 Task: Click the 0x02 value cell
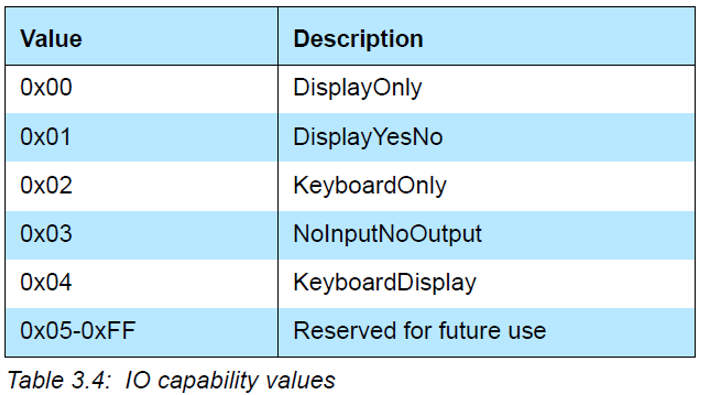click(x=142, y=186)
